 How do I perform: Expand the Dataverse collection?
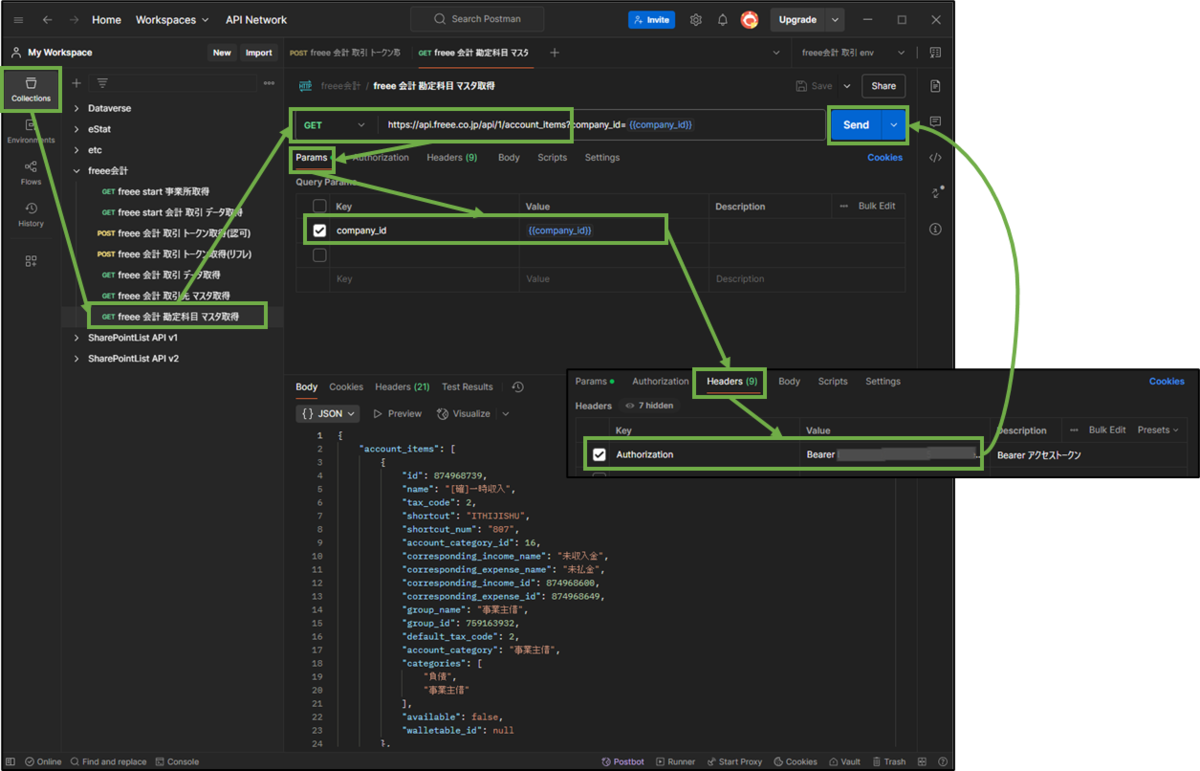(77, 108)
